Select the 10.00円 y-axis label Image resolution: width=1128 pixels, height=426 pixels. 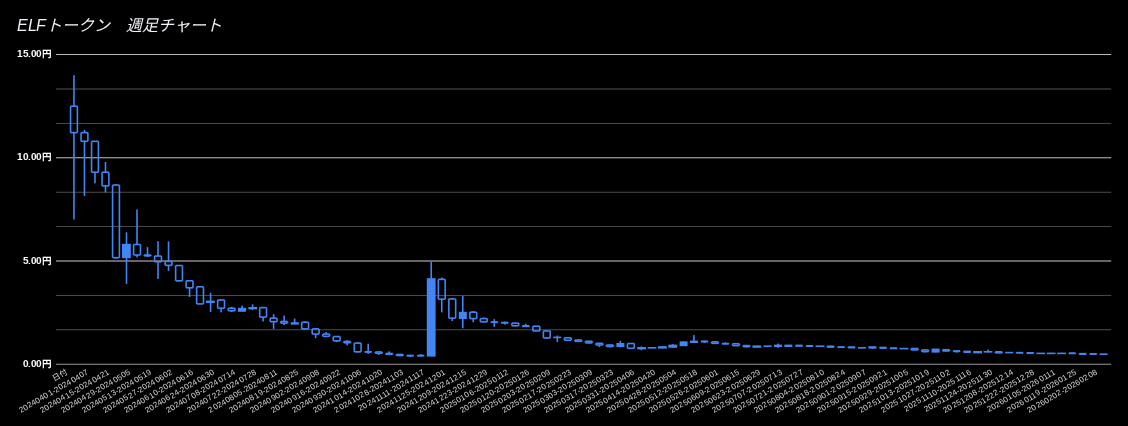(35, 157)
